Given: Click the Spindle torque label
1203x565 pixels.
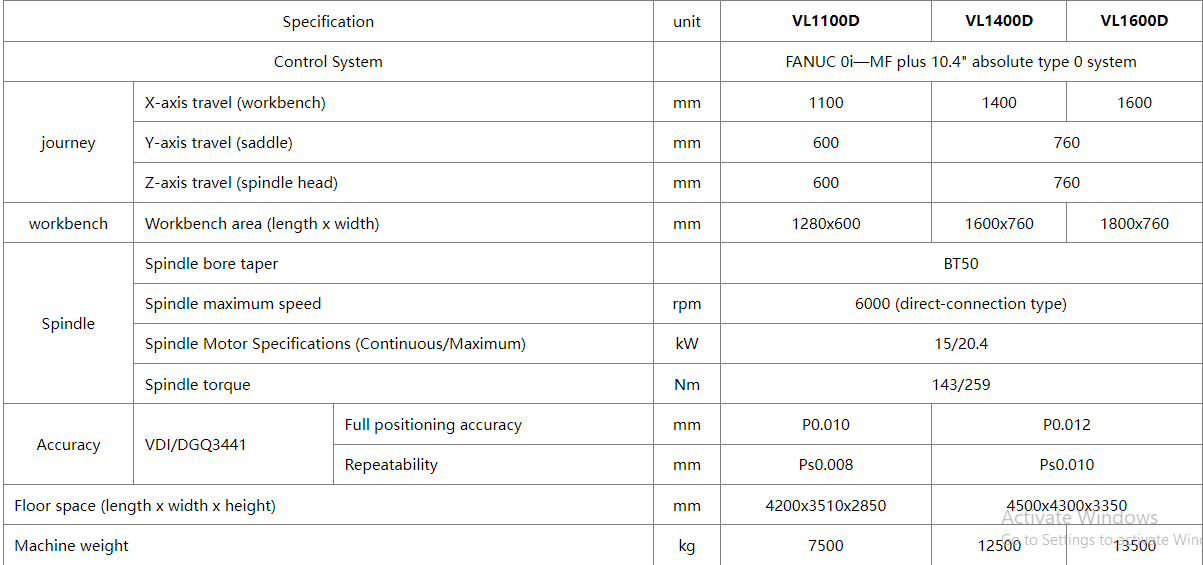Looking at the screenshot, I should coord(198,385).
